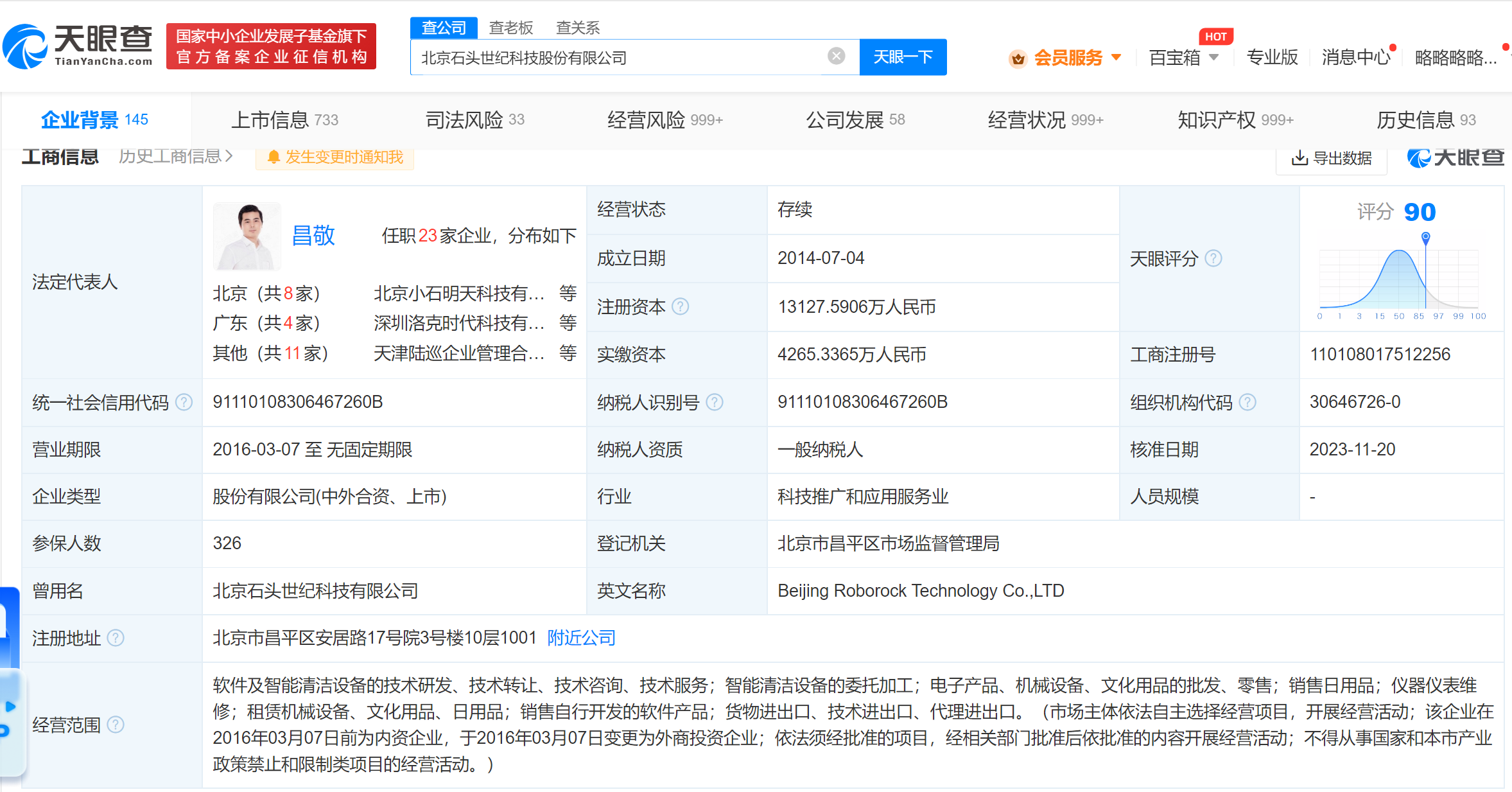Image resolution: width=1512 pixels, height=792 pixels.
Task: Click the bell icon for change notification
Action: [x=274, y=157]
